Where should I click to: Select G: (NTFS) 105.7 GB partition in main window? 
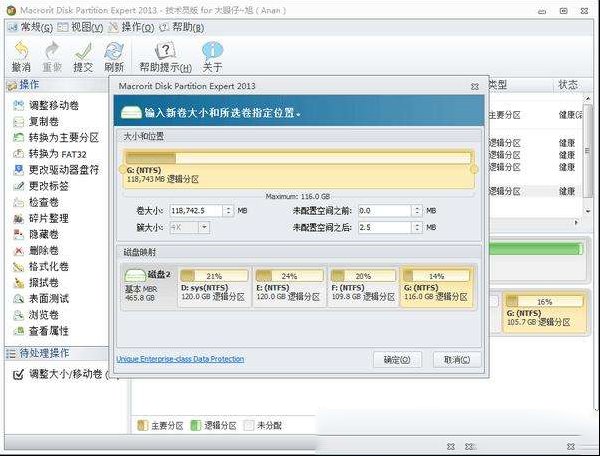[x=544, y=312]
